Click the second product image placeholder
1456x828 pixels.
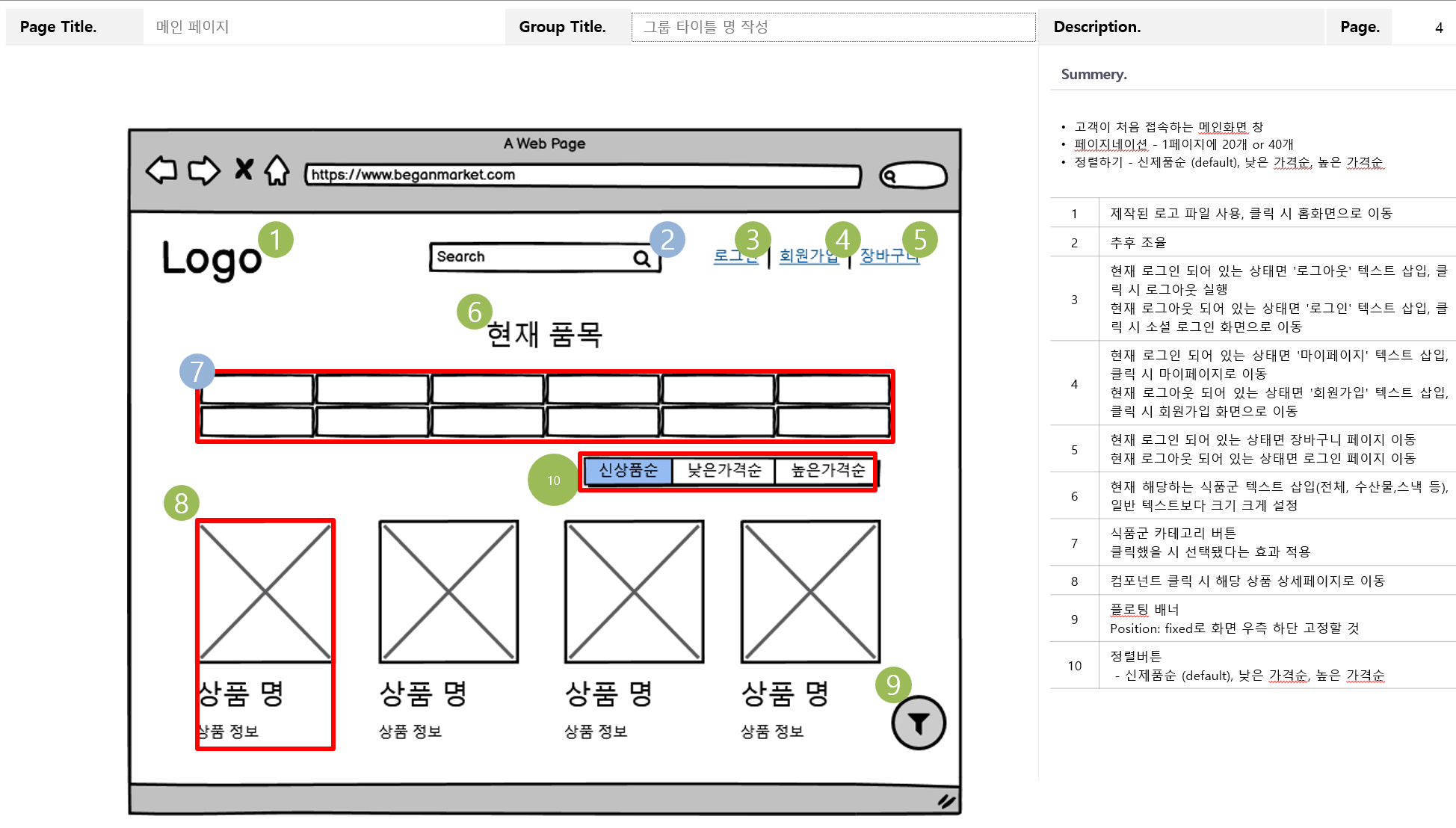(448, 592)
